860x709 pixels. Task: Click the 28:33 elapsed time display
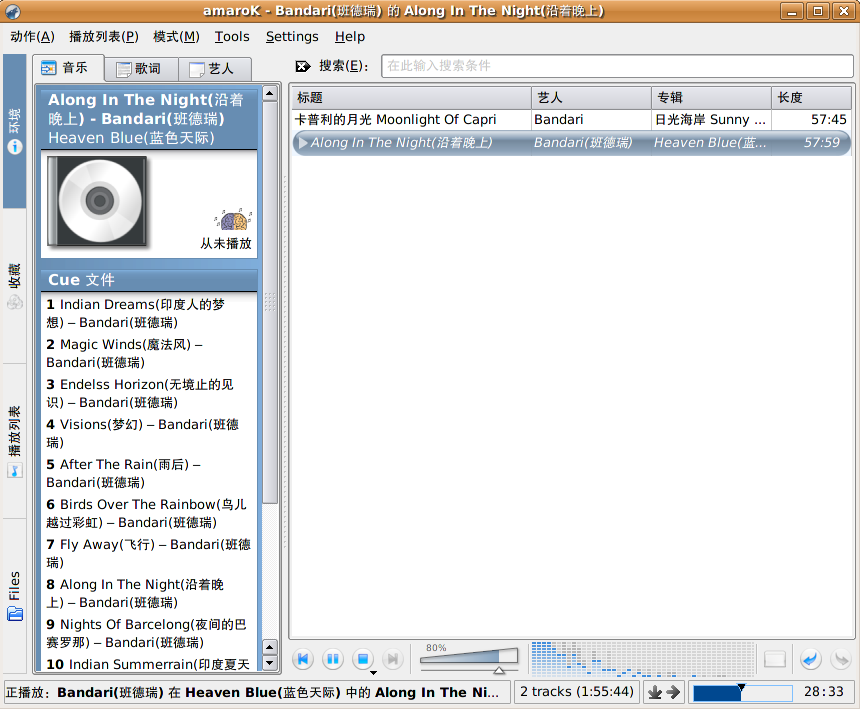point(824,692)
